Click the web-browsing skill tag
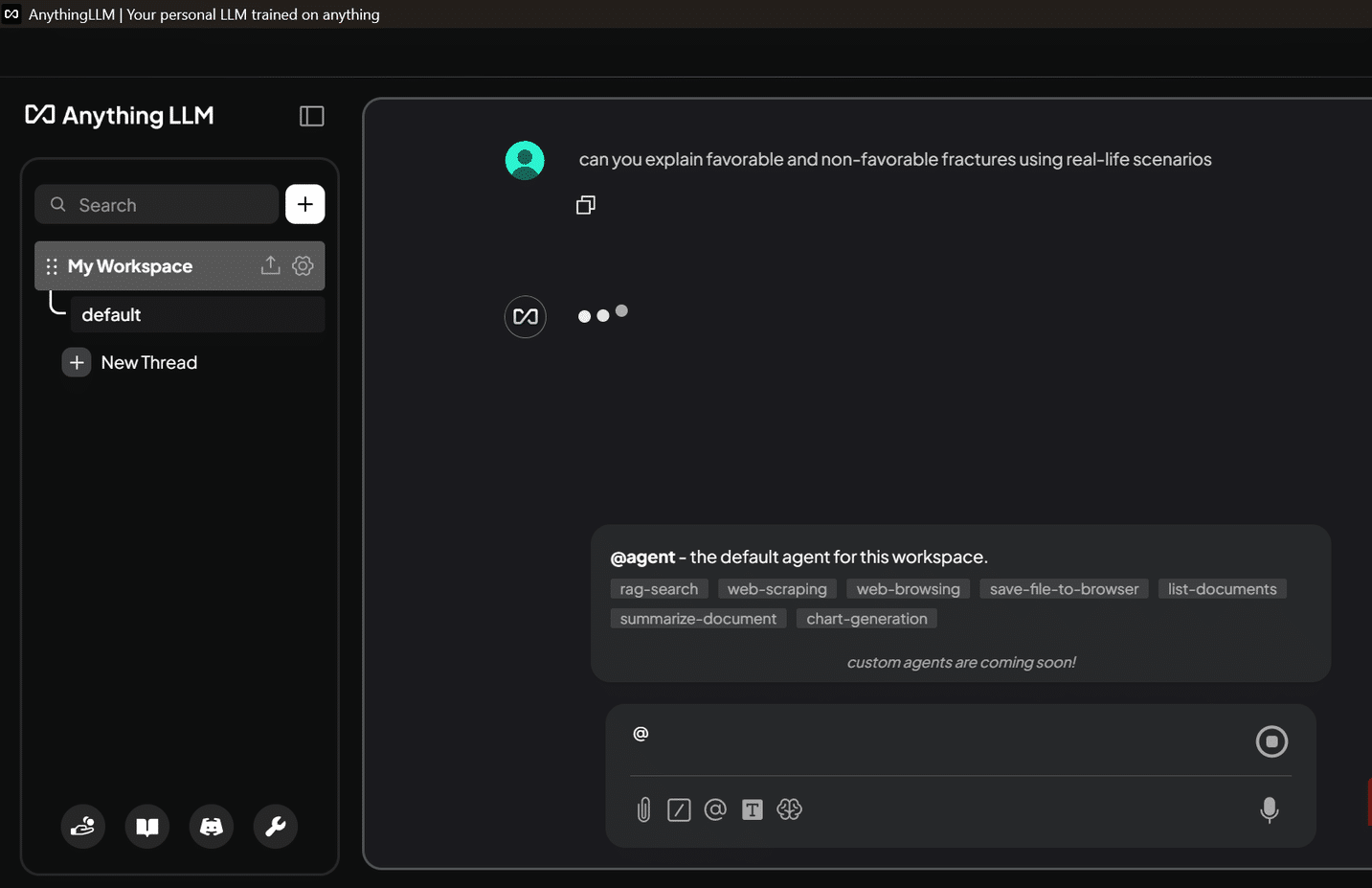This screenshot has height=888, width=1372. [x=909, y=589]
